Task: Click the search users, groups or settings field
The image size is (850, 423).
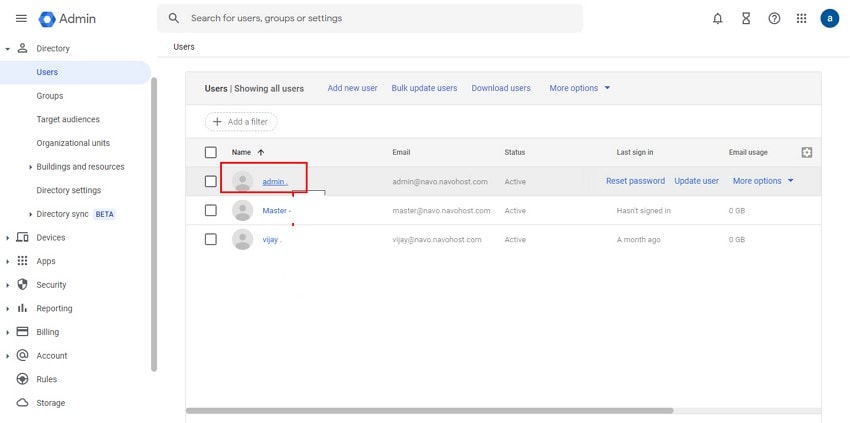Action: click(370, 18)
